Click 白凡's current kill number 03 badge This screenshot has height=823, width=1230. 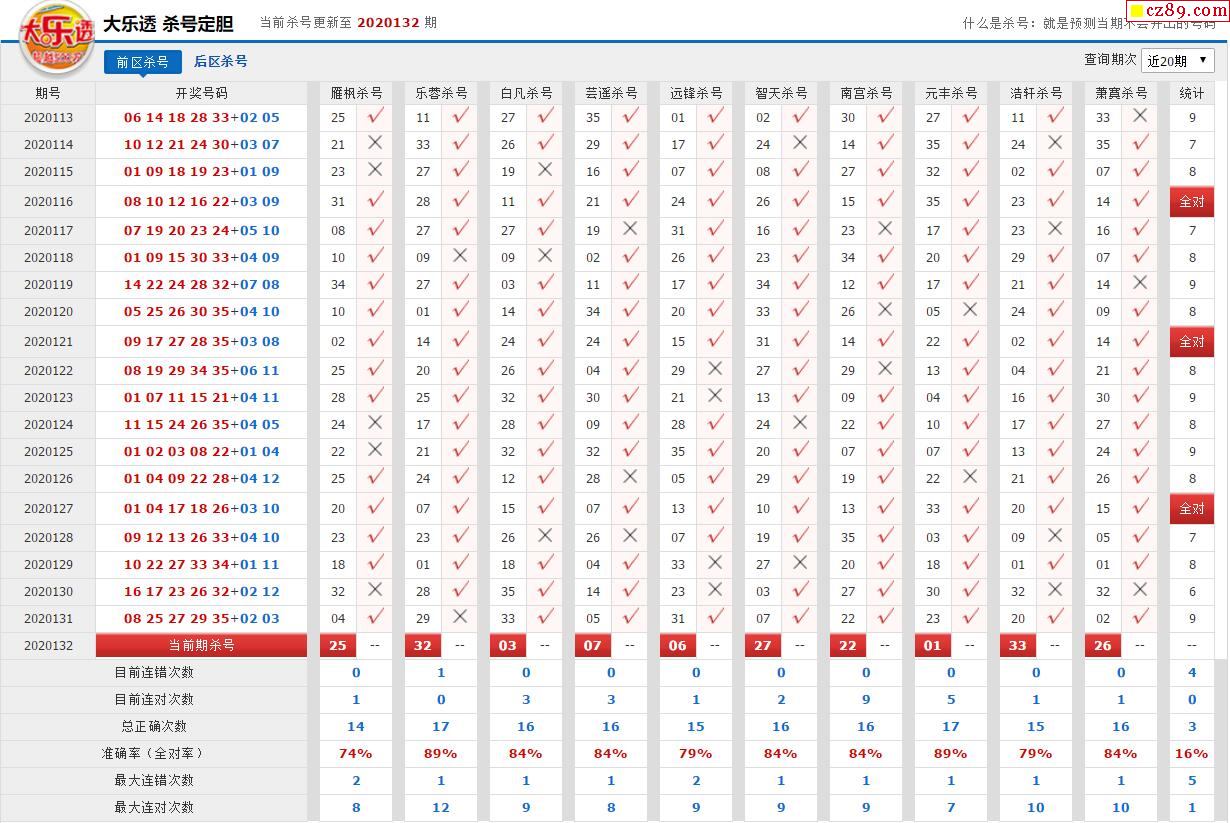point(508,646)
